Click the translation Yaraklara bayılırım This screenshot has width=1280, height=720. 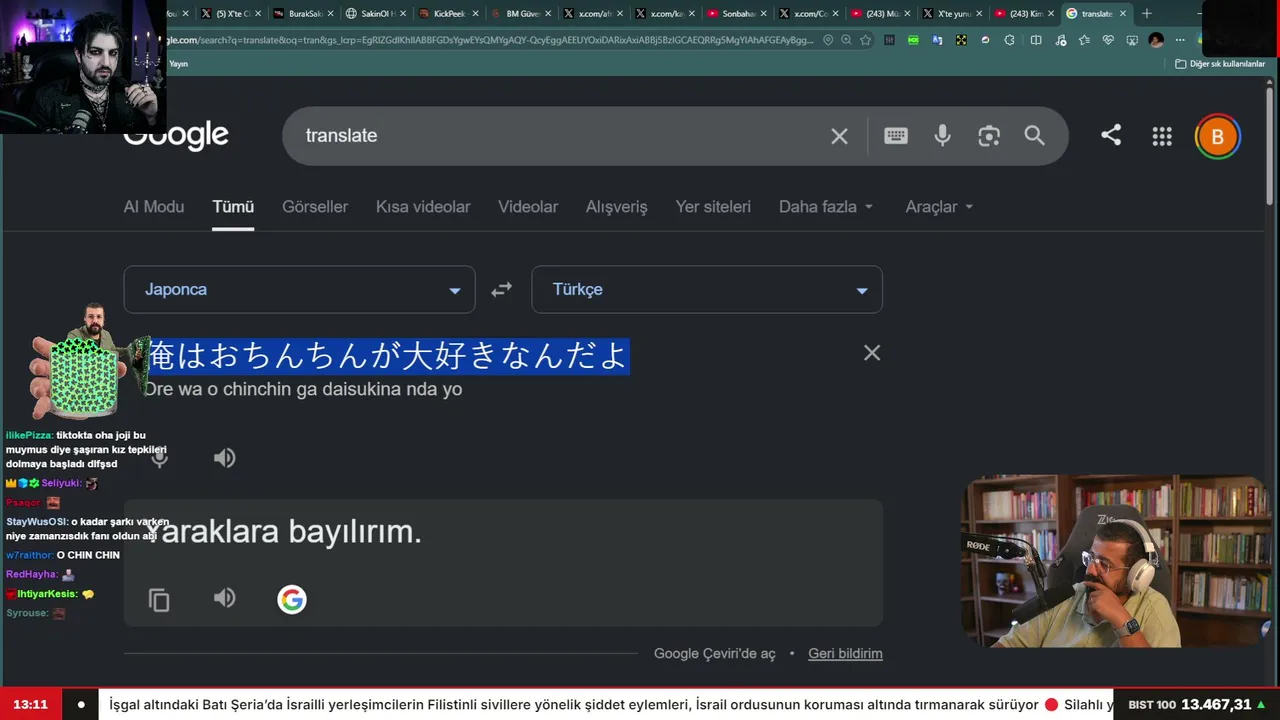(285, 531)
